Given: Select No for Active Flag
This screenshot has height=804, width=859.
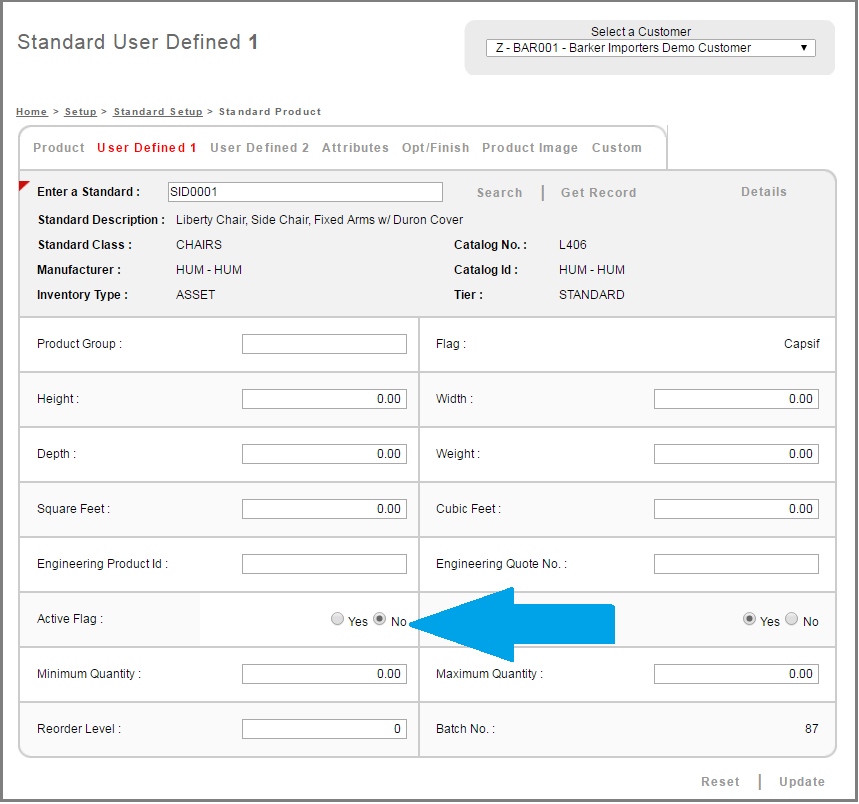Looking at the screenshot, I should [380, 620].
